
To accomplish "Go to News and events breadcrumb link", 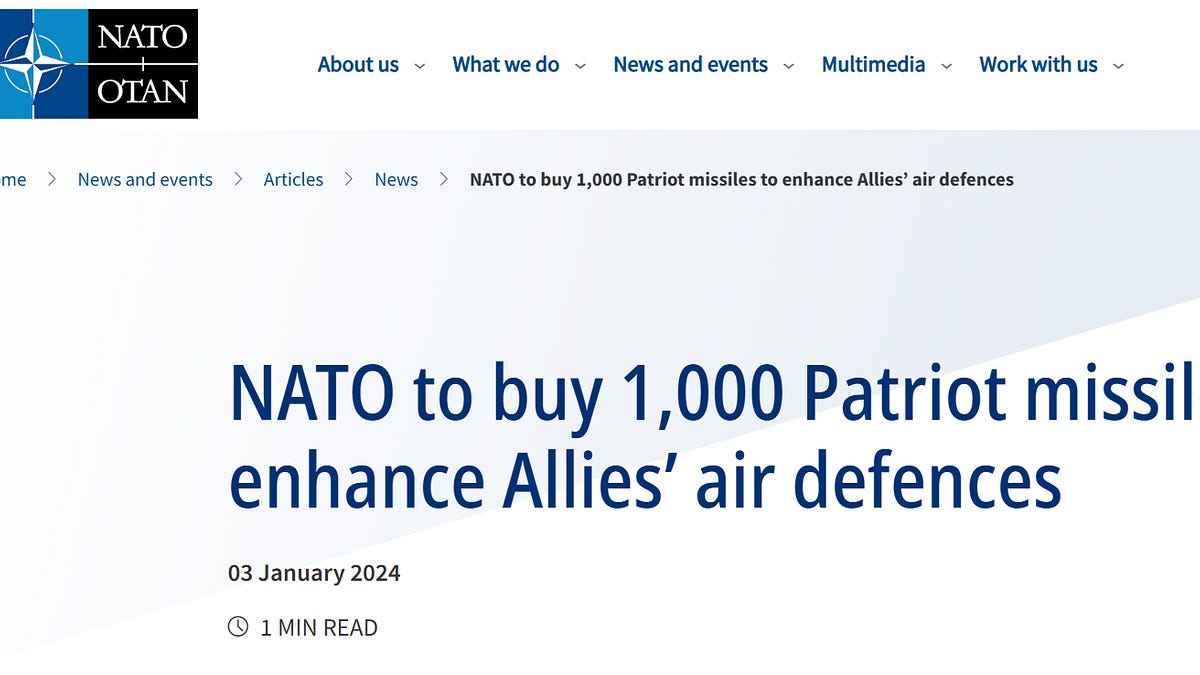I will tap(145, 180).
